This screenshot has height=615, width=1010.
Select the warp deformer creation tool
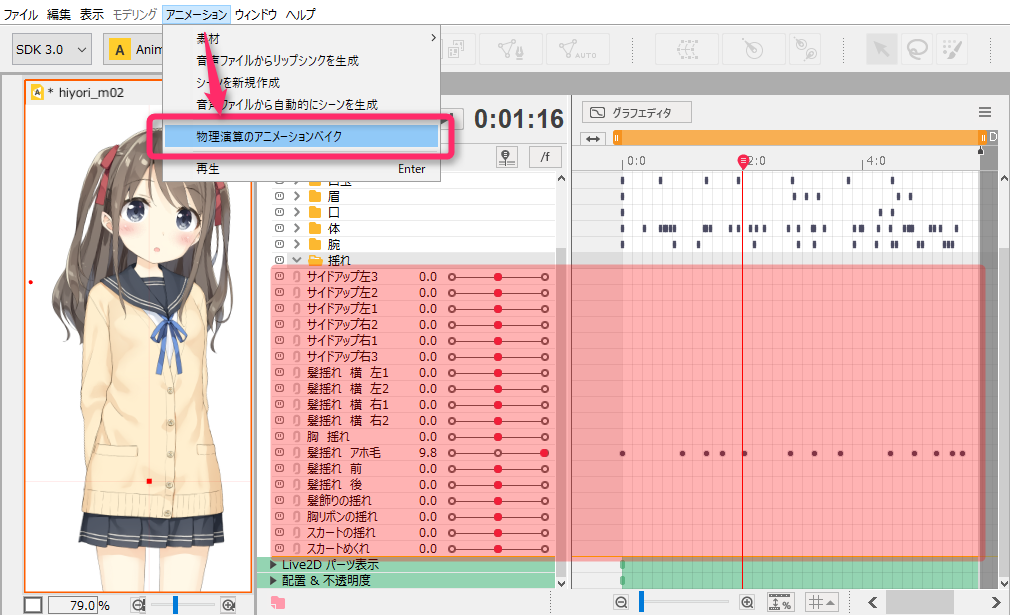point(687,49)
